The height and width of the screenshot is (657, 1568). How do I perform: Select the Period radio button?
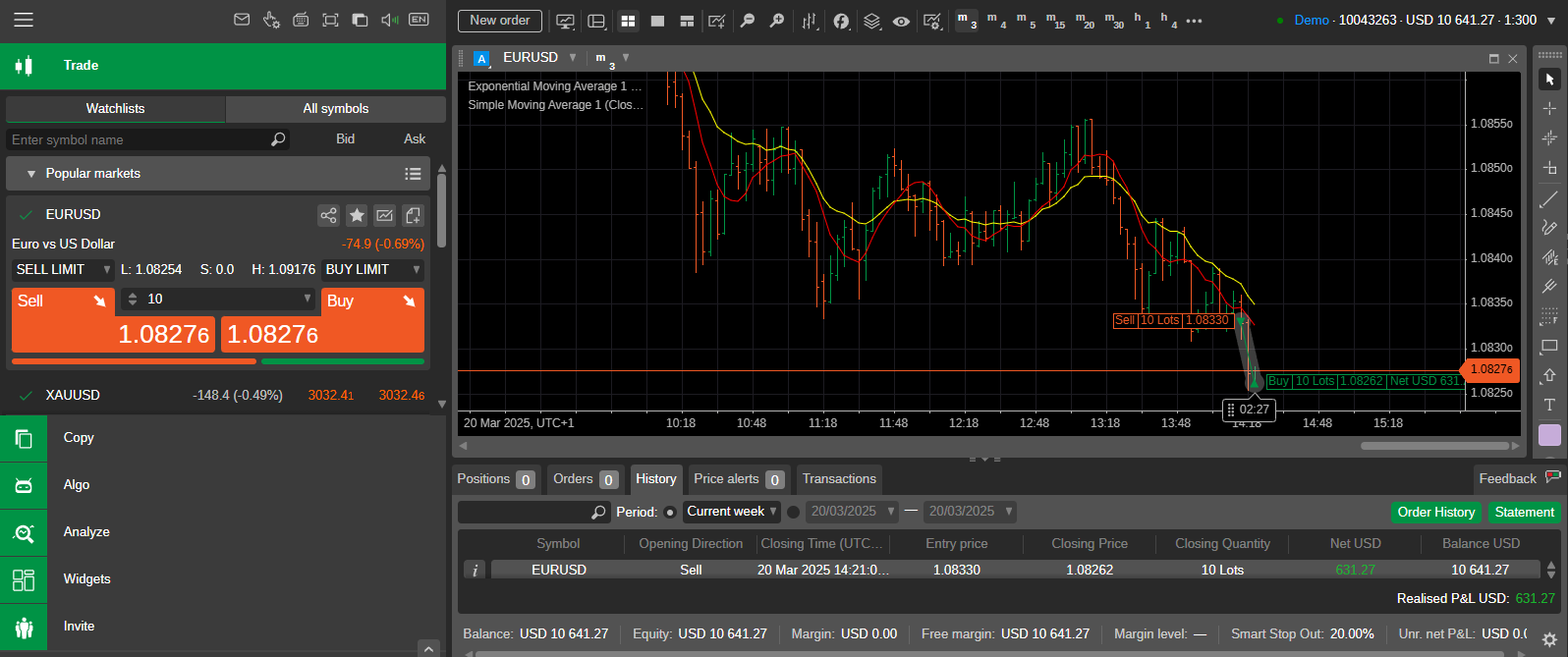pos(670,512)
